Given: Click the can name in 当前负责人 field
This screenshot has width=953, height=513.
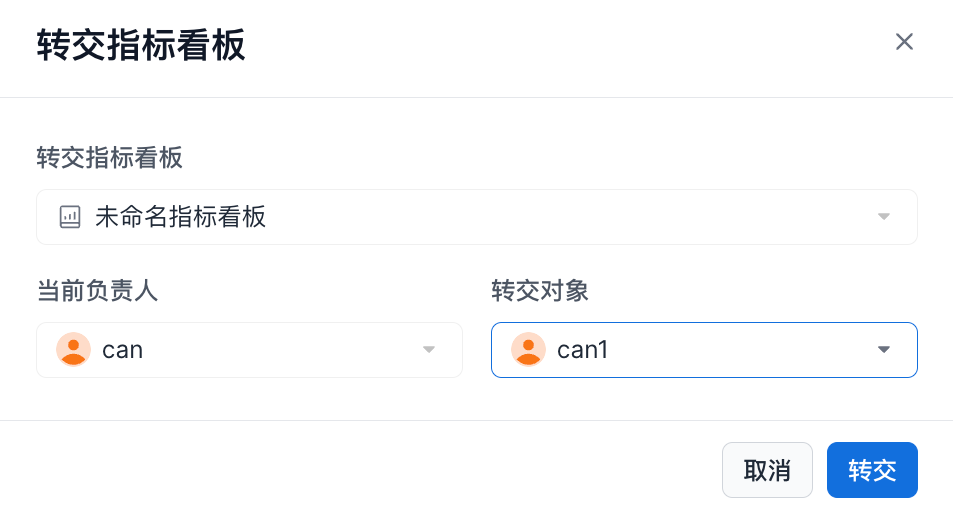Looking at the screenshot, I should tap(123, 349).
